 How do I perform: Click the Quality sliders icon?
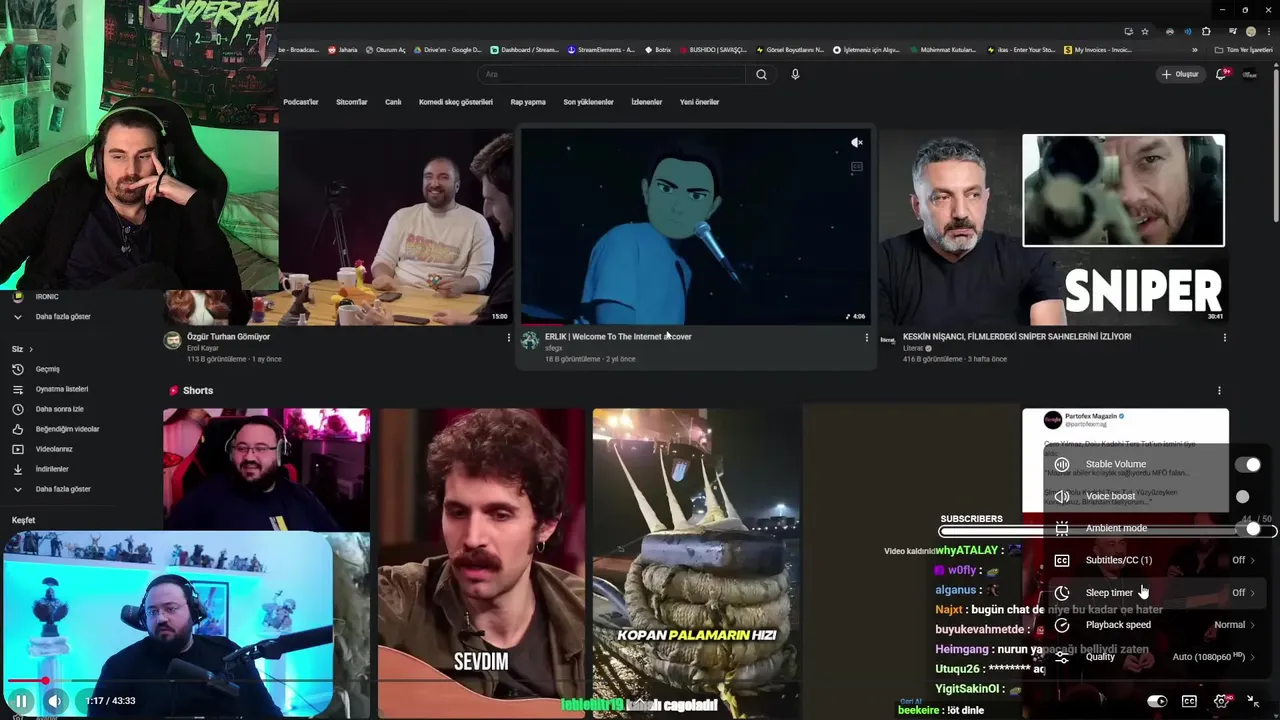tap(1062, 657)
